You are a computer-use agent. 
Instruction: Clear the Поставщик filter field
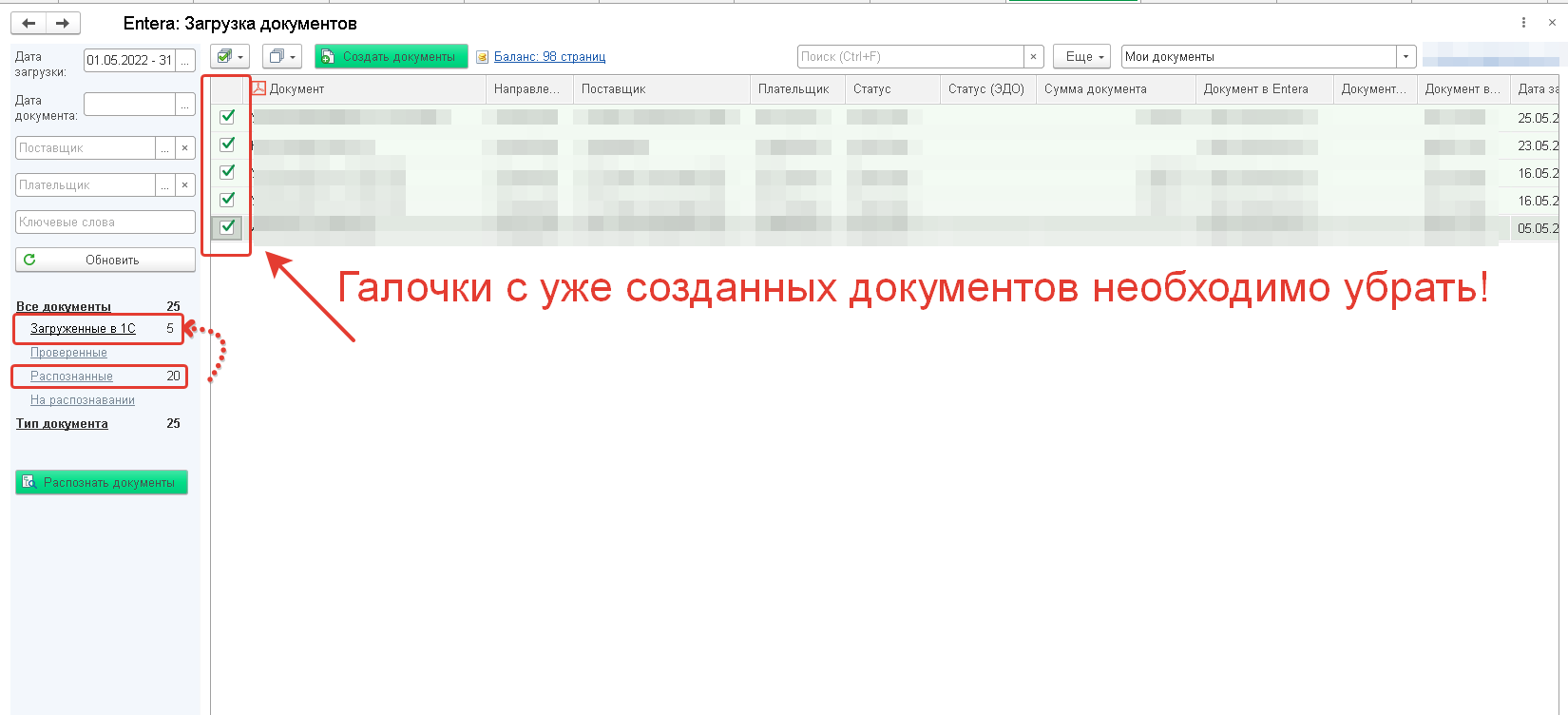click(185, 148)
